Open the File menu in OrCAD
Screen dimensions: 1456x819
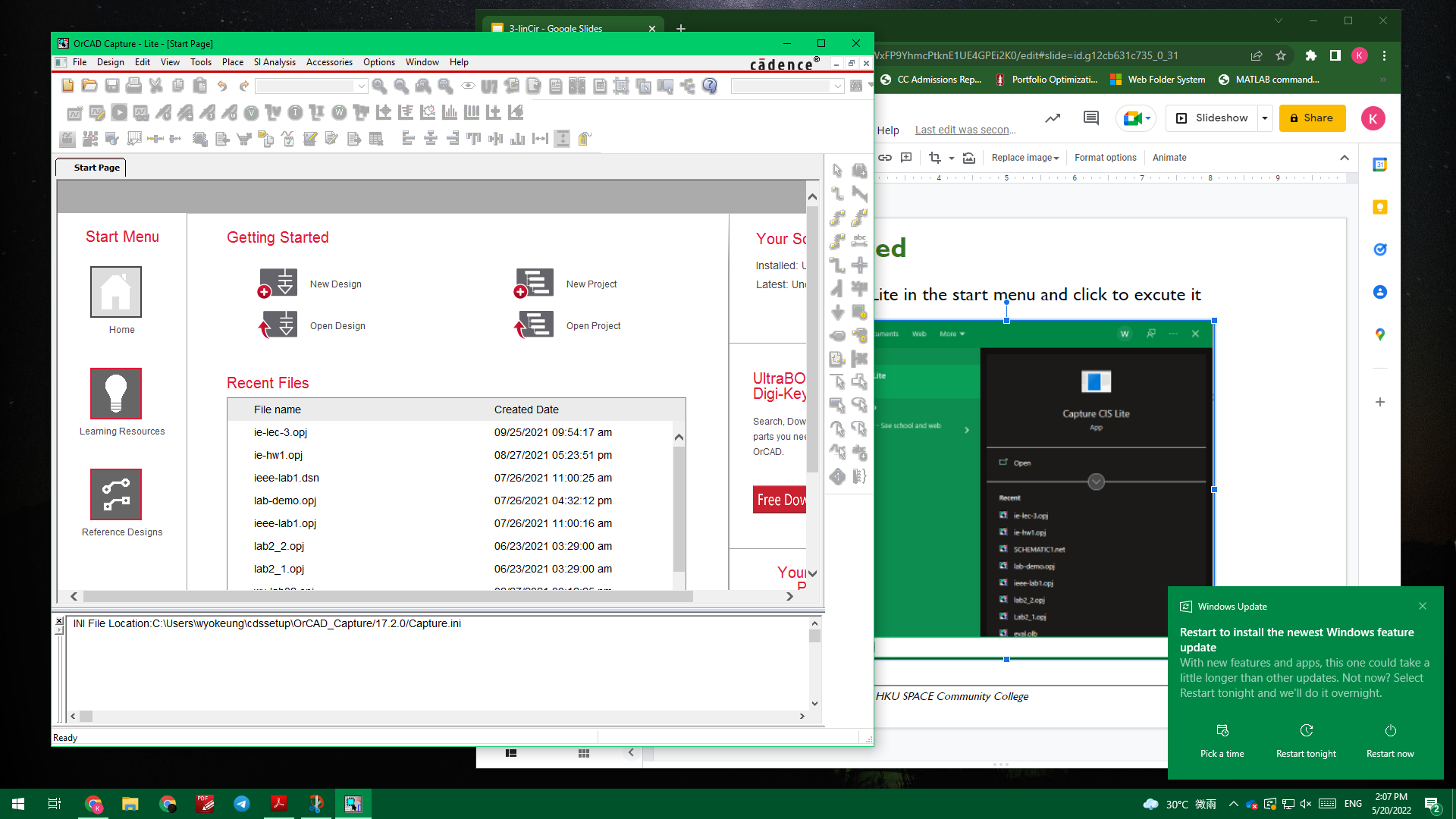[80, 62]
